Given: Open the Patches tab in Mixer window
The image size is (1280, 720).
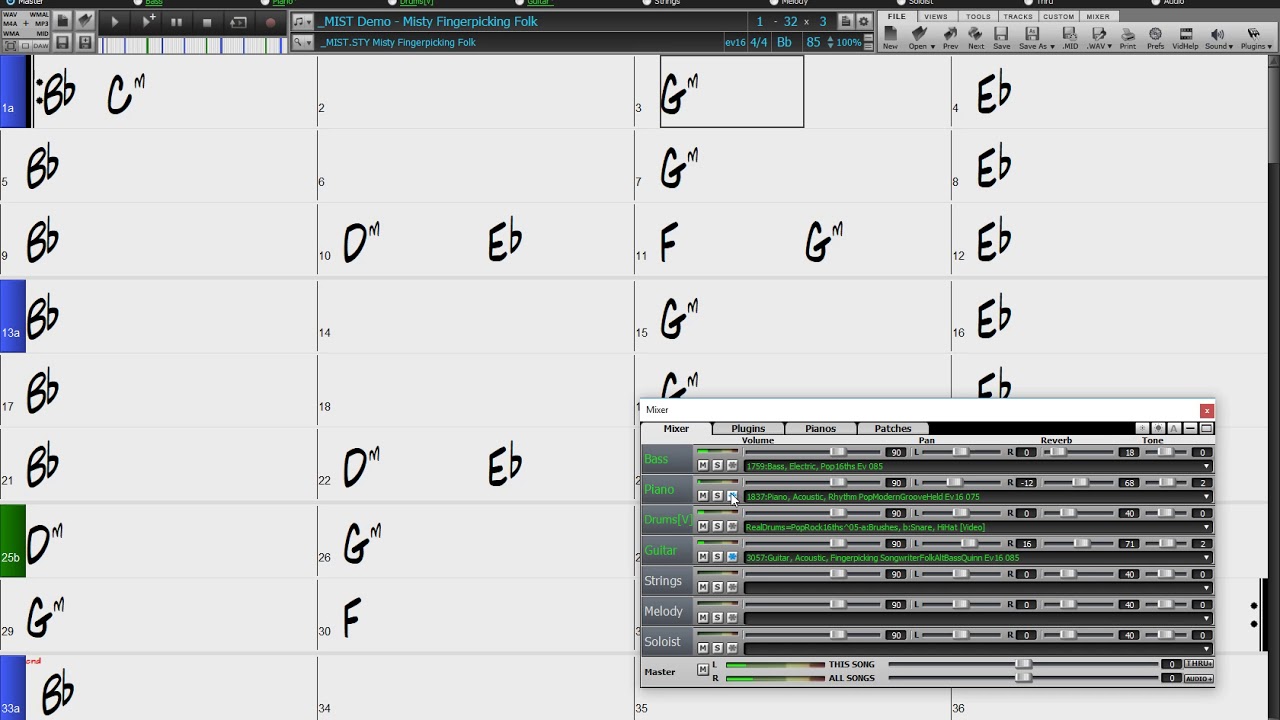Looking at the screenshot, I should click(x=893, y=428).
